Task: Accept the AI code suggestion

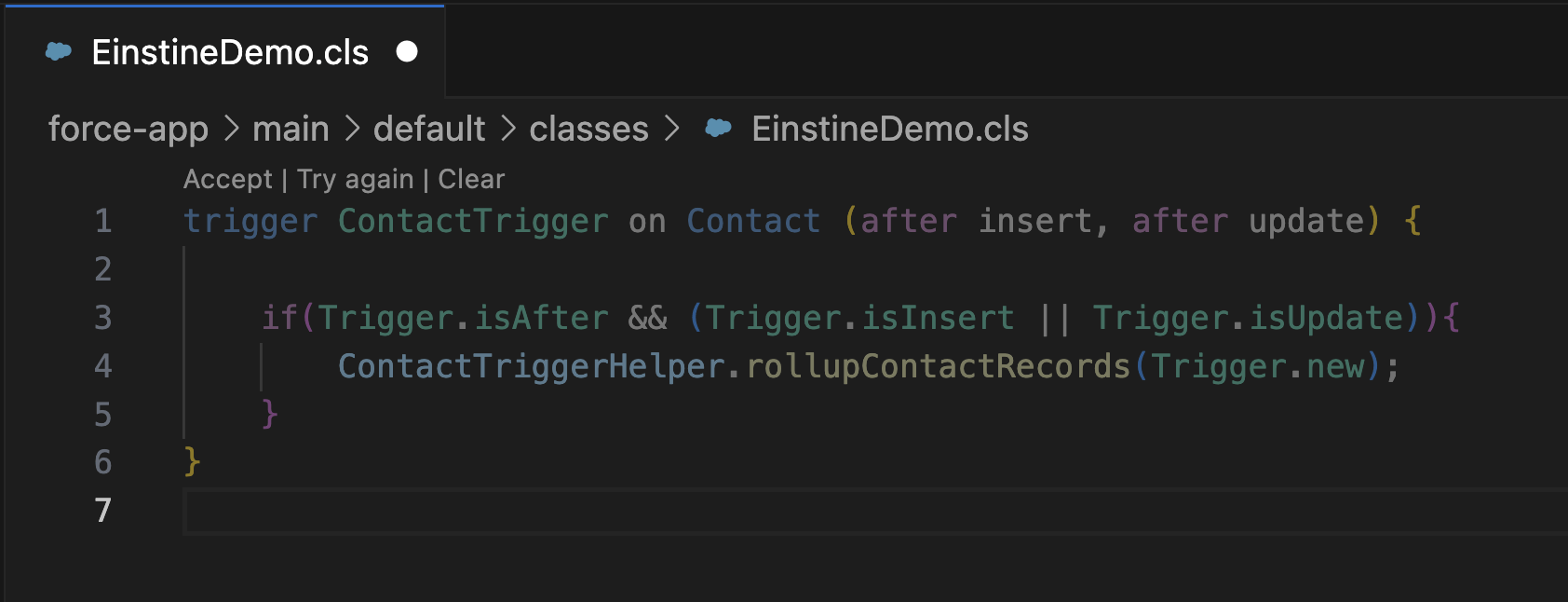Action: 227,178
